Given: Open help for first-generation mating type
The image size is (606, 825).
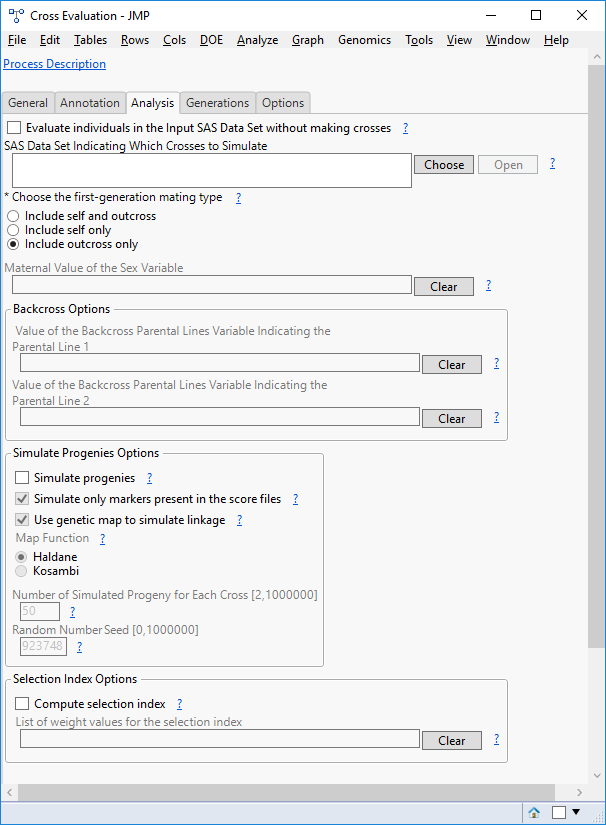Looking at the screenshot, I should [238, 198].
